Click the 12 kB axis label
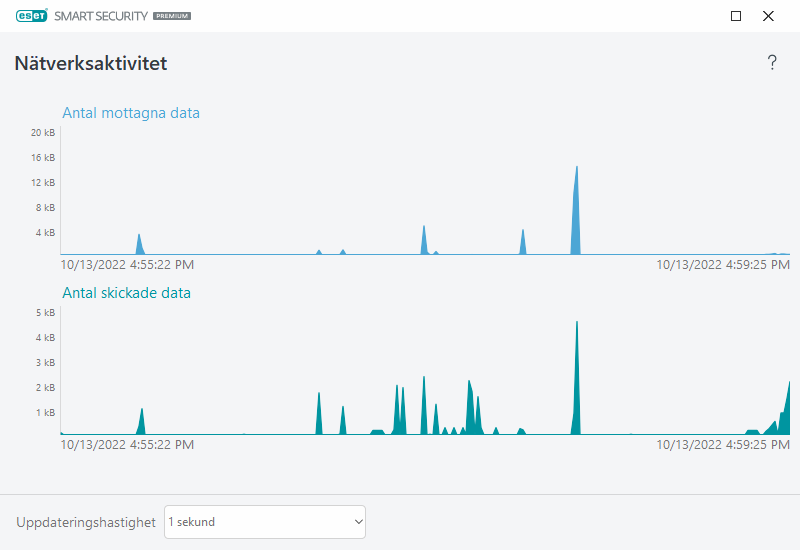The image size is (800, 550). [43, 183]
